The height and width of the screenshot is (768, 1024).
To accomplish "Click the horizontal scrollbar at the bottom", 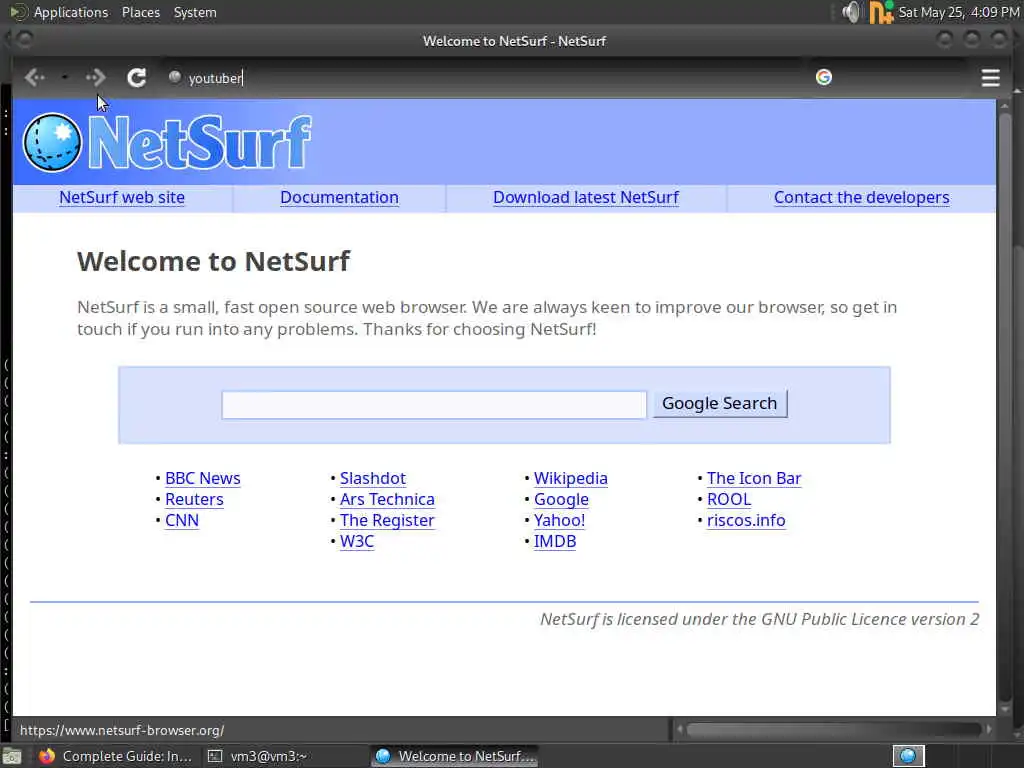I will click(x=834, y=729).
